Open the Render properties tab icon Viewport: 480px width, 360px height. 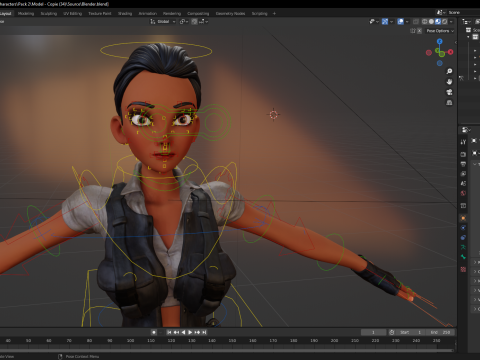pos(463,154)
